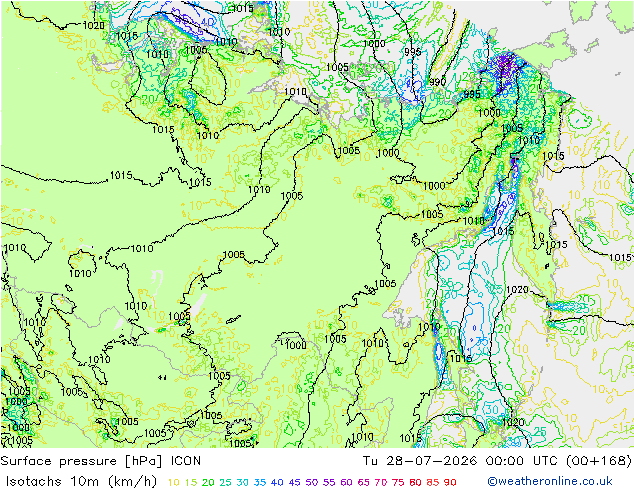Click the '00:00 UTC' time text

click(x=521, y=461)
